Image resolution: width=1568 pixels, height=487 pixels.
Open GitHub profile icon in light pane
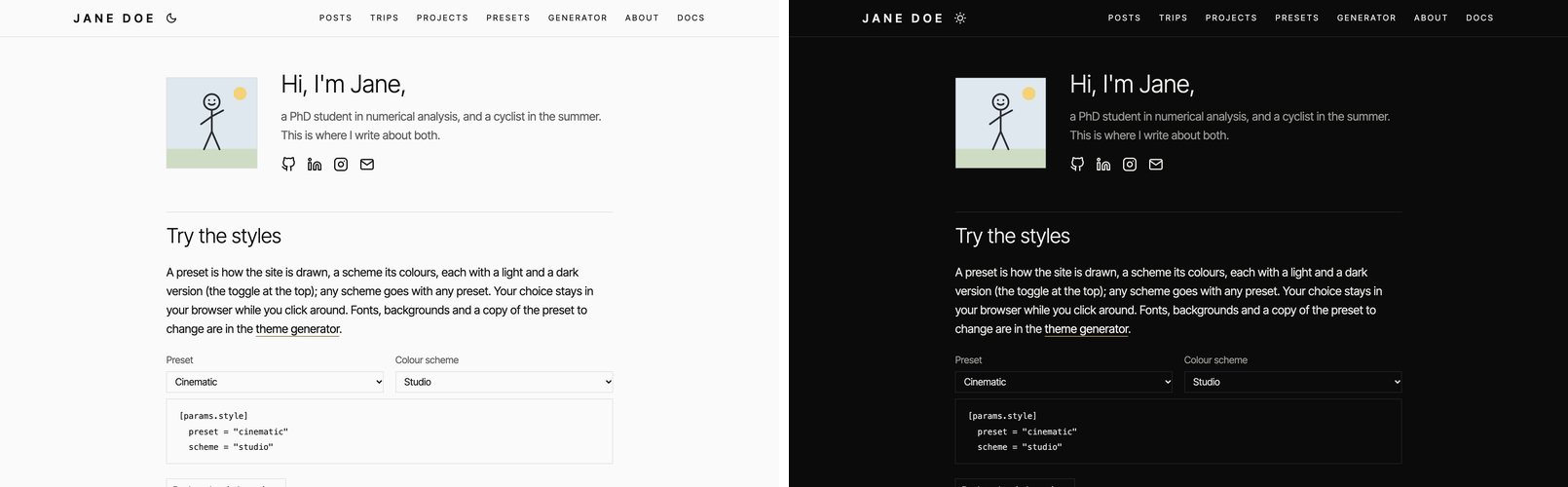tap(288, 165)
